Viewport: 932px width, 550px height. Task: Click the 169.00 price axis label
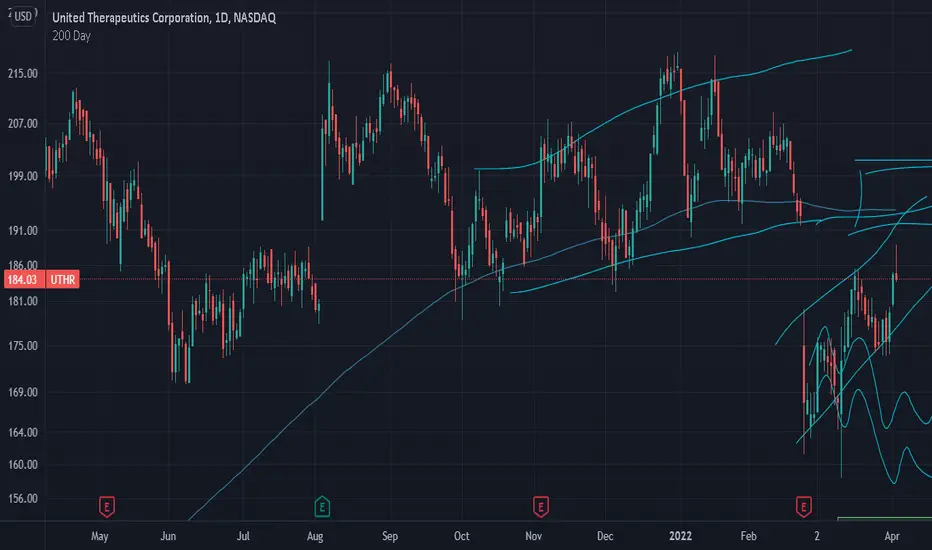click(23, 392)
